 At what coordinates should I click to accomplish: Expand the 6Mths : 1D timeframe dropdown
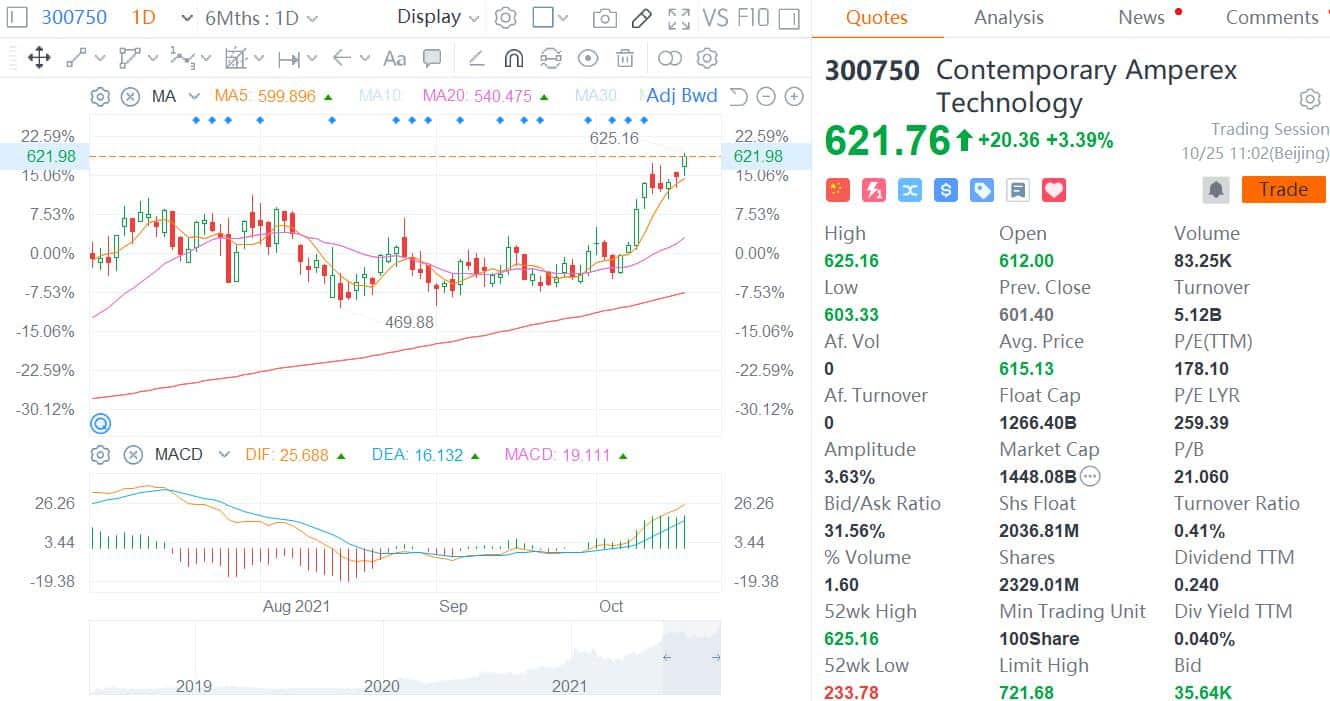[258, 17]
